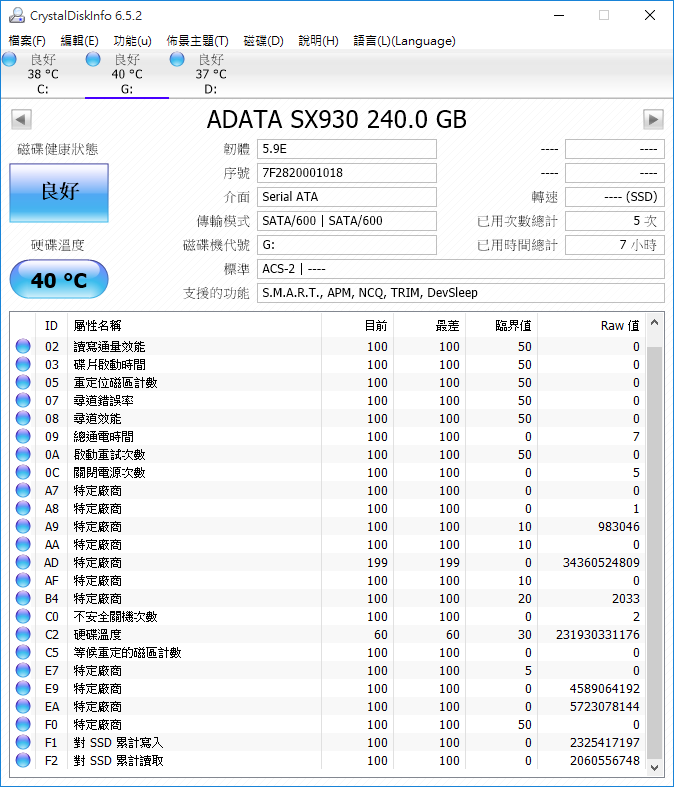This screenshot has height=787, width=674.
Task: Open the 說明(H) menu
Action: tap(318, 41)
